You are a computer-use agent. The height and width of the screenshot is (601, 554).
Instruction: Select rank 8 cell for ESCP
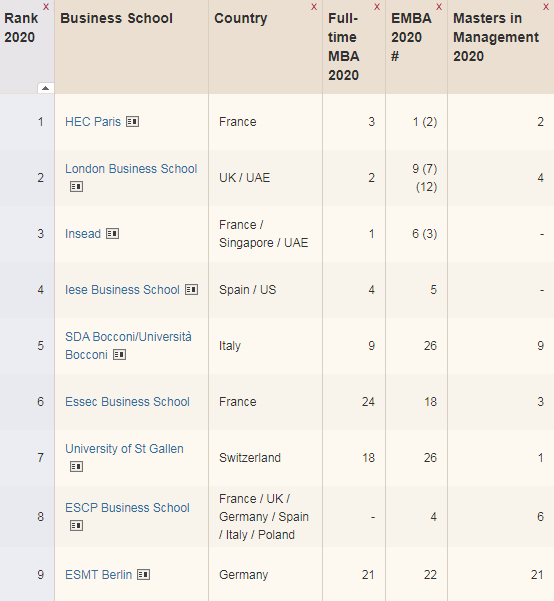point(27,517)
